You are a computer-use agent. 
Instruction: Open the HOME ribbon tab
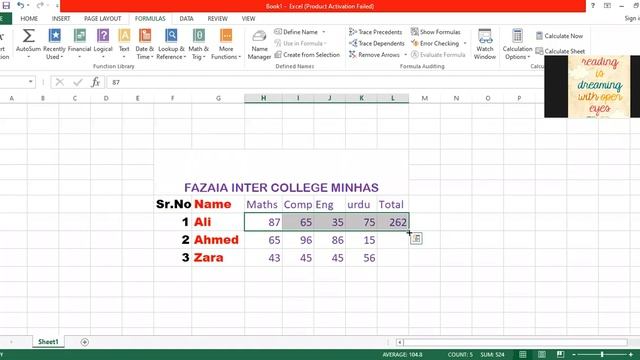29,18
